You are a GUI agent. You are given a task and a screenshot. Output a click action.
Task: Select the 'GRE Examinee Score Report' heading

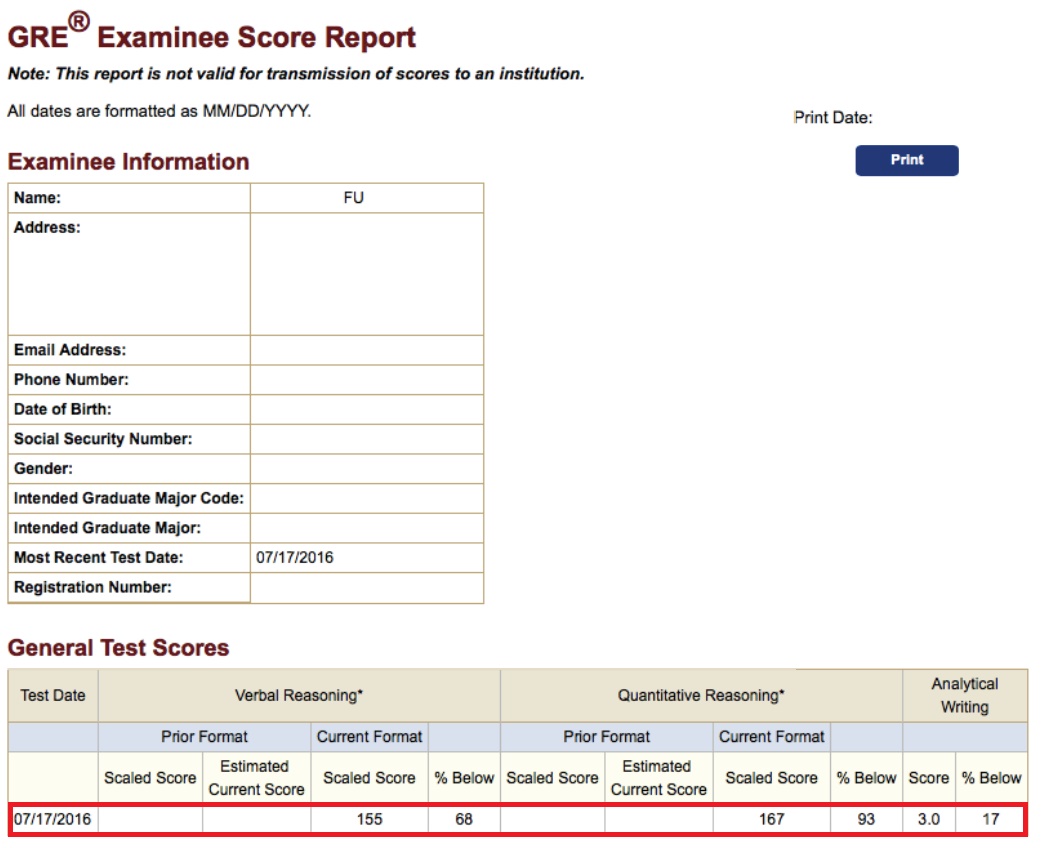tap(212, 34)
